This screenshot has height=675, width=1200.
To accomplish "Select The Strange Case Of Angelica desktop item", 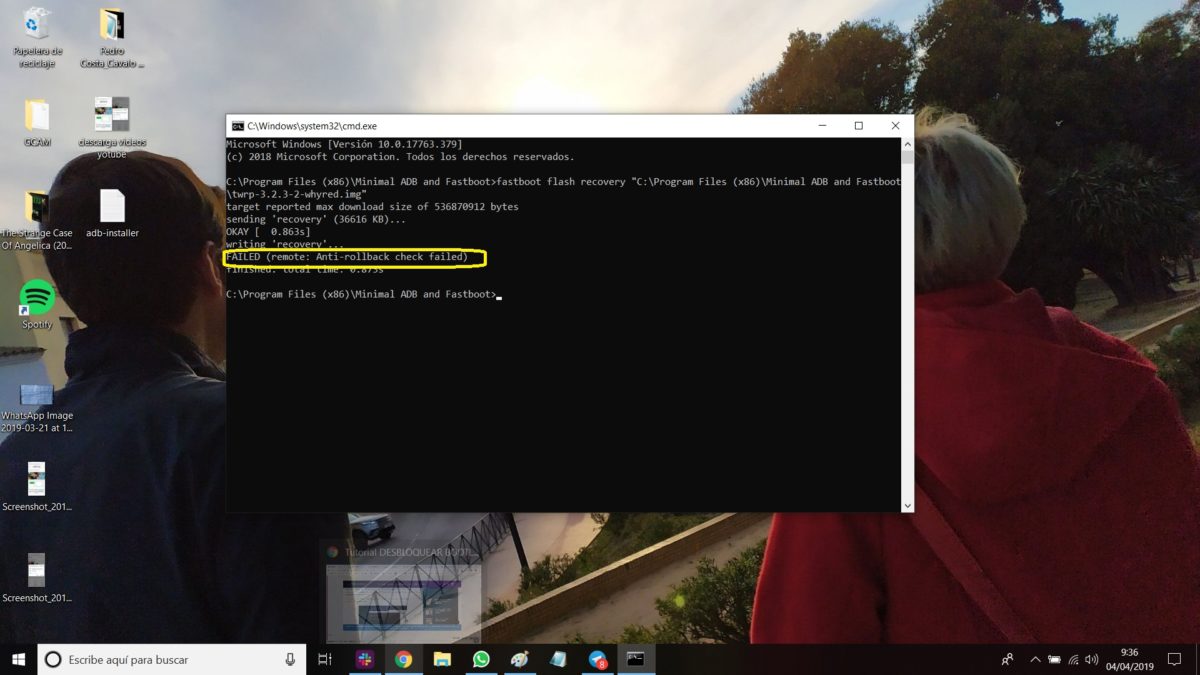I will (37, 220).
